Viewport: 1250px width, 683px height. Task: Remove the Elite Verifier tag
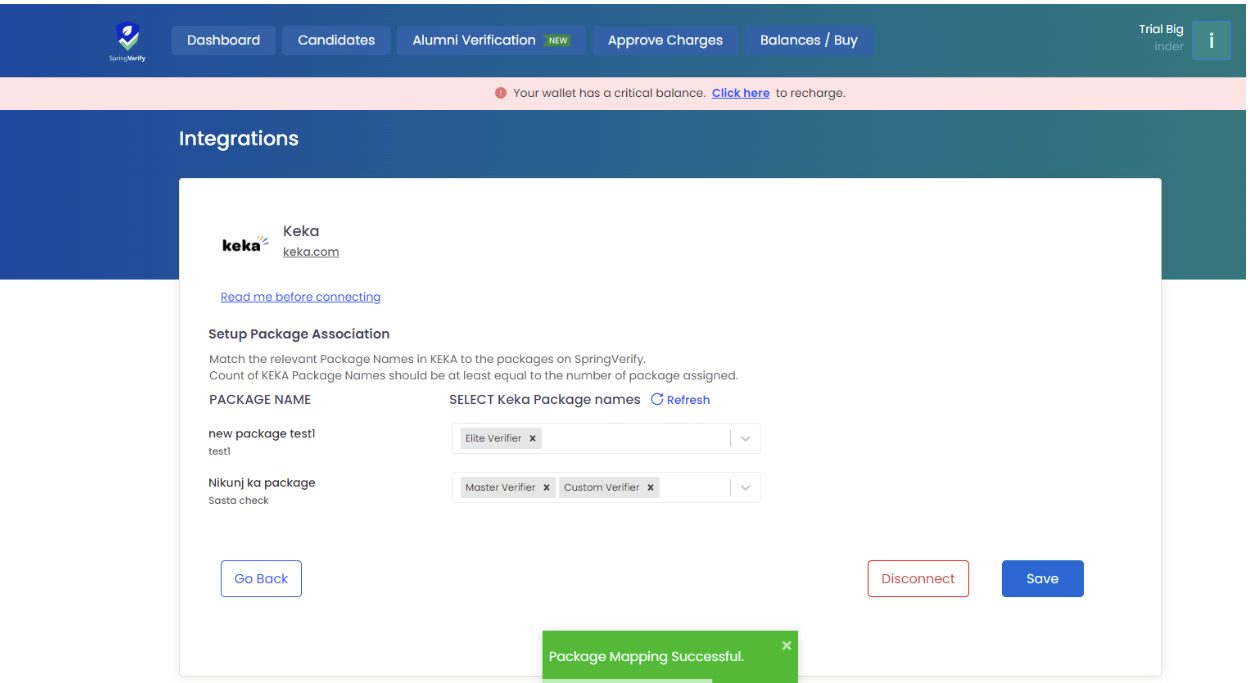pos(533,438)
